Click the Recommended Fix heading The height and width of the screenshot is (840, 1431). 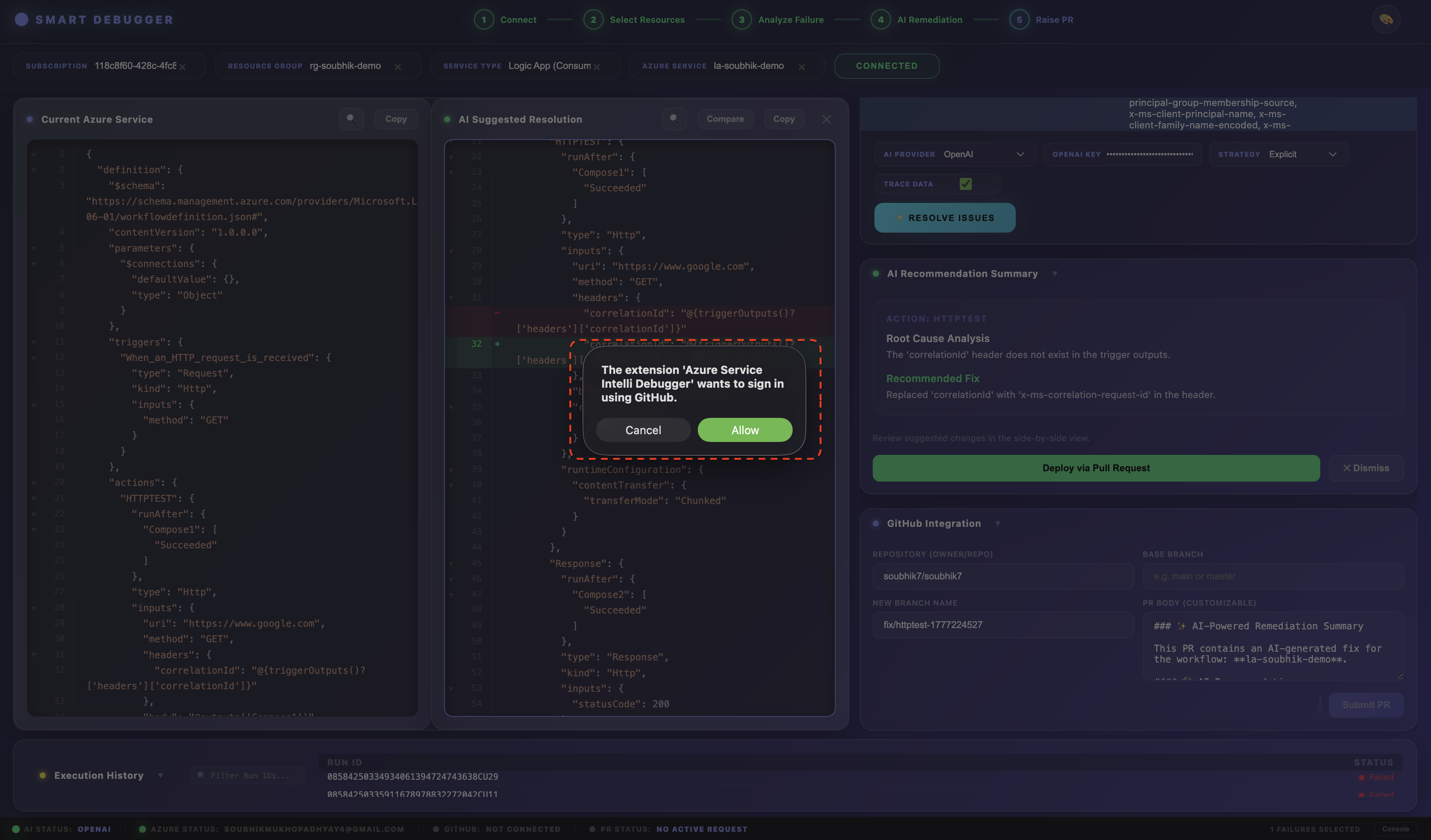[933, 378]
